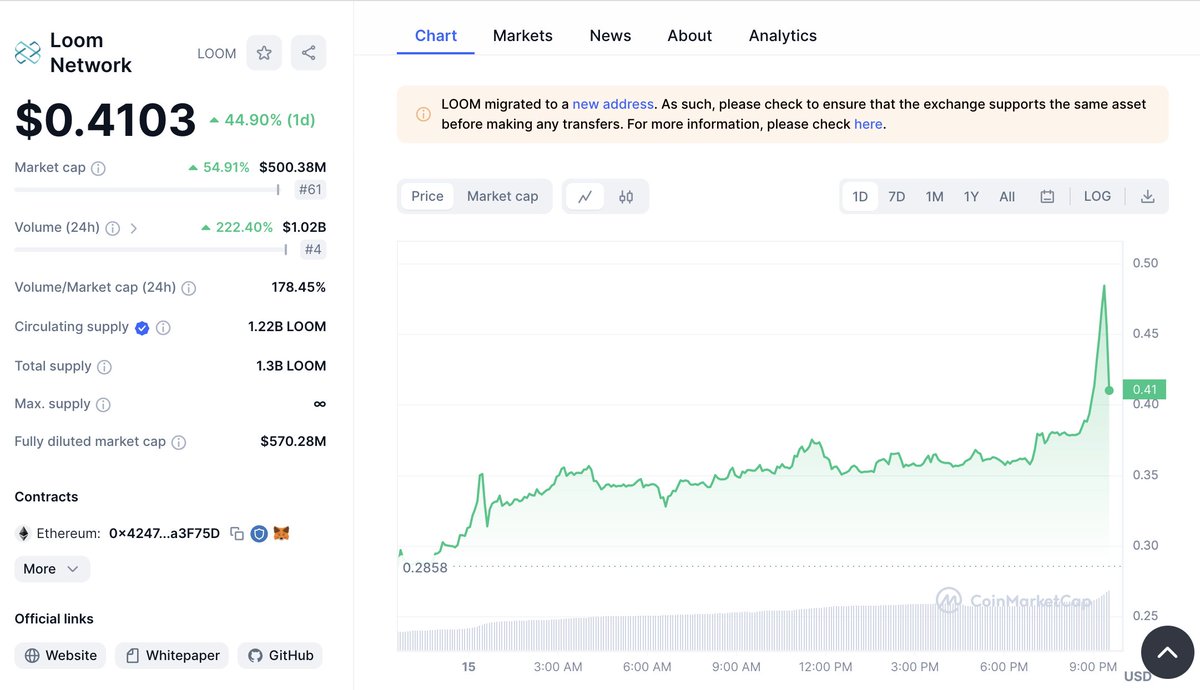Click the $0.4103 price text

[x=105, y=120]
